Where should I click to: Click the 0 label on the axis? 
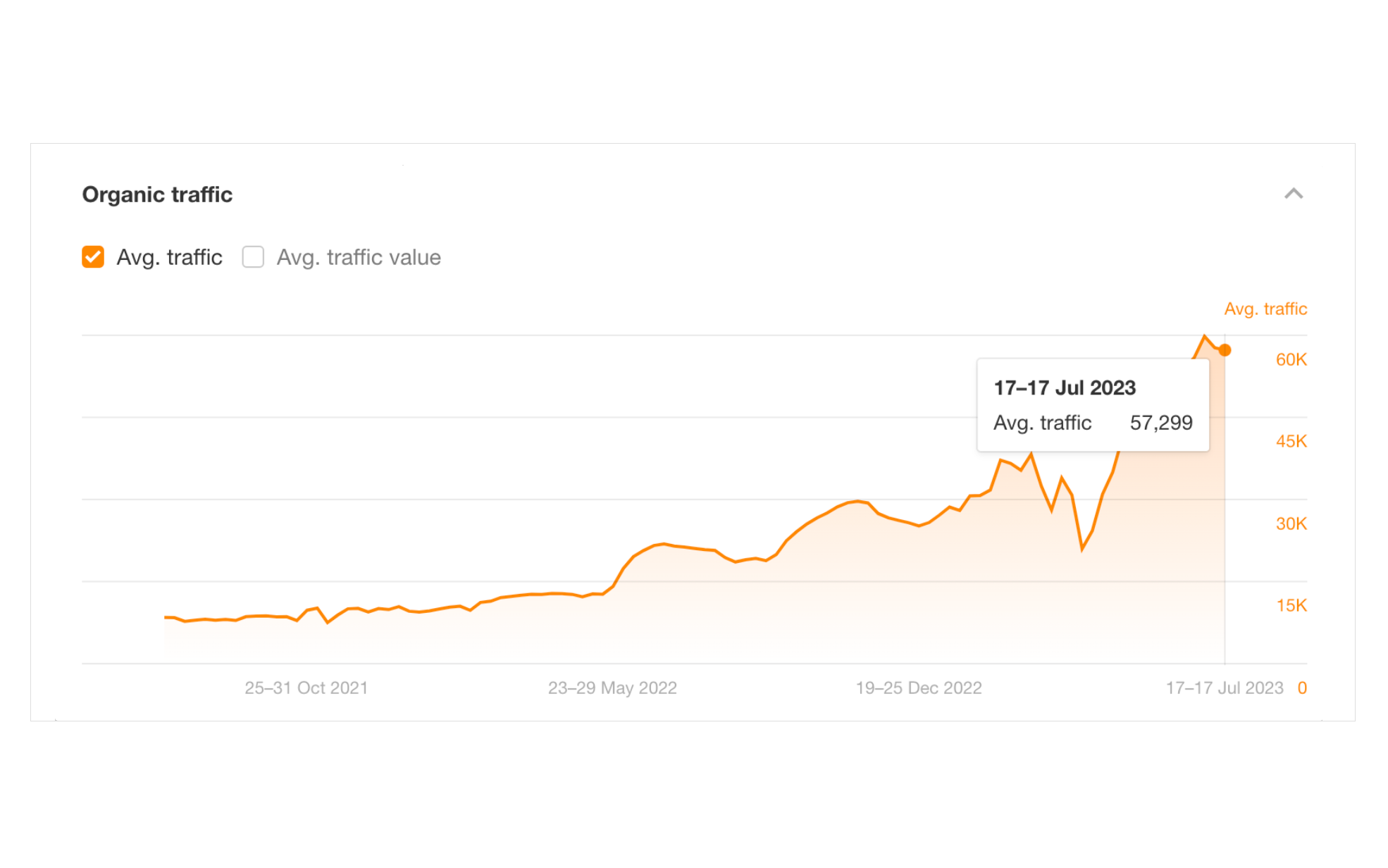[1302, 688]
